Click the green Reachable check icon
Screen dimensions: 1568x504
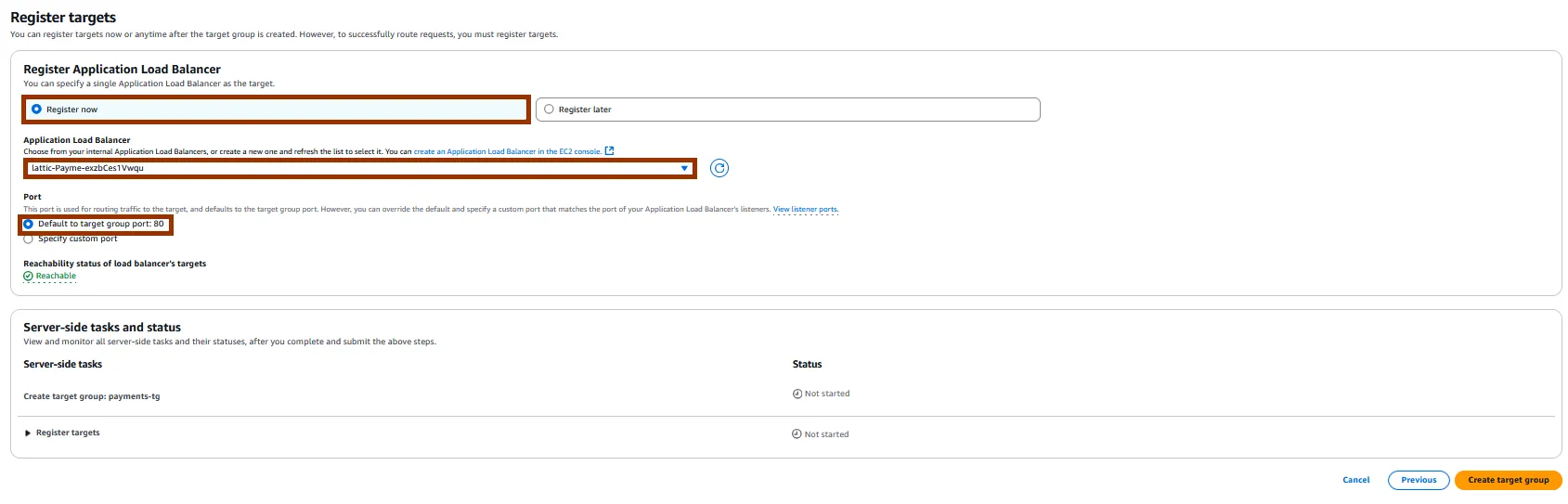tap(28, 276)
